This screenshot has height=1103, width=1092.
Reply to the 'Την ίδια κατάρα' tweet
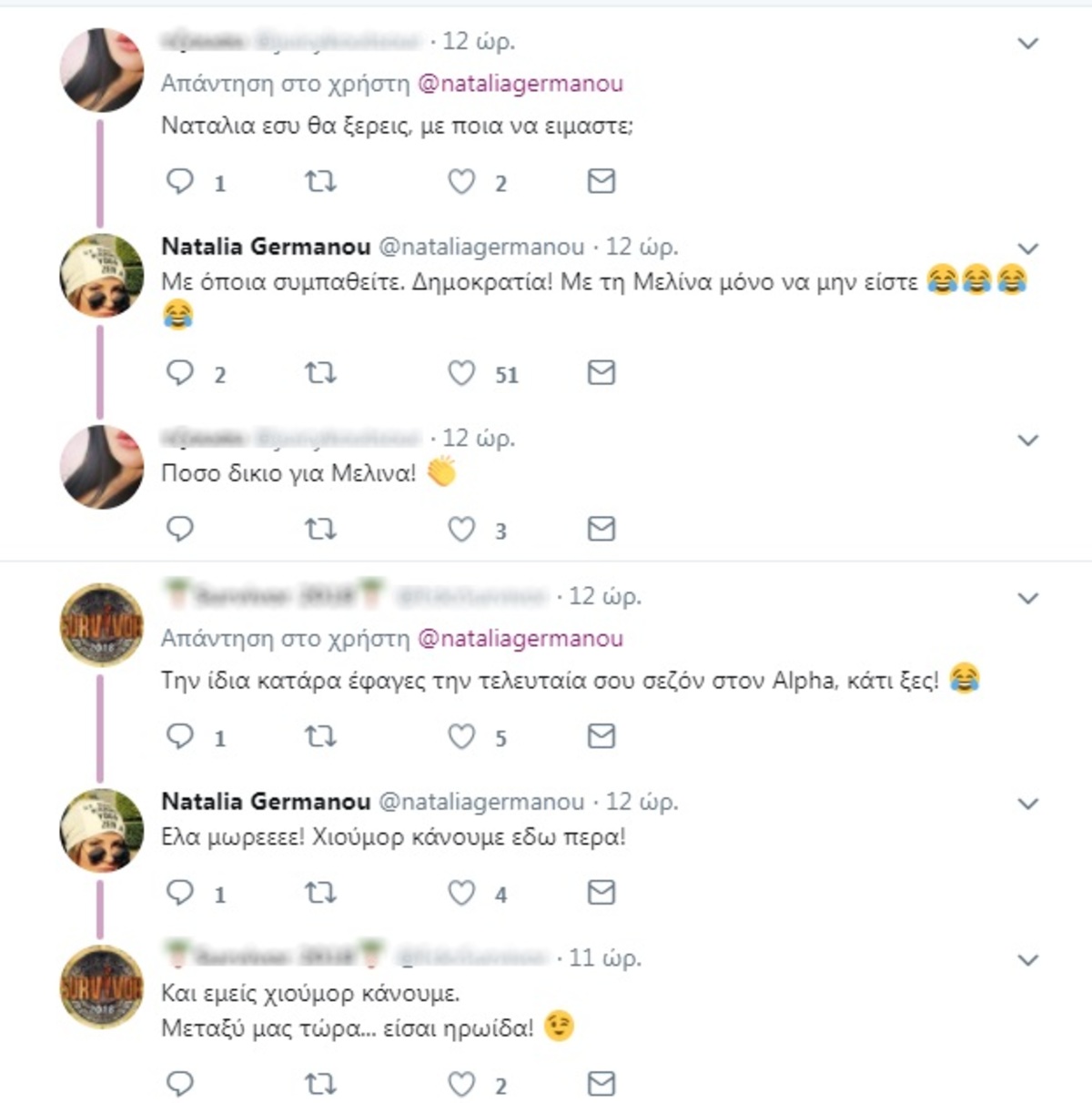click(180, 736)
